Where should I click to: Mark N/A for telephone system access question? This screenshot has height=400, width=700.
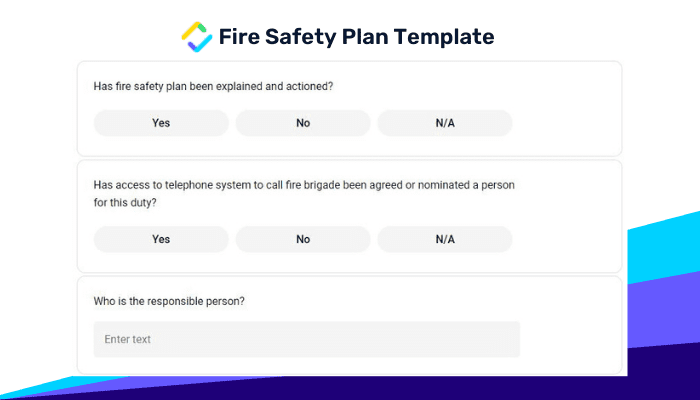click(445, 239)
